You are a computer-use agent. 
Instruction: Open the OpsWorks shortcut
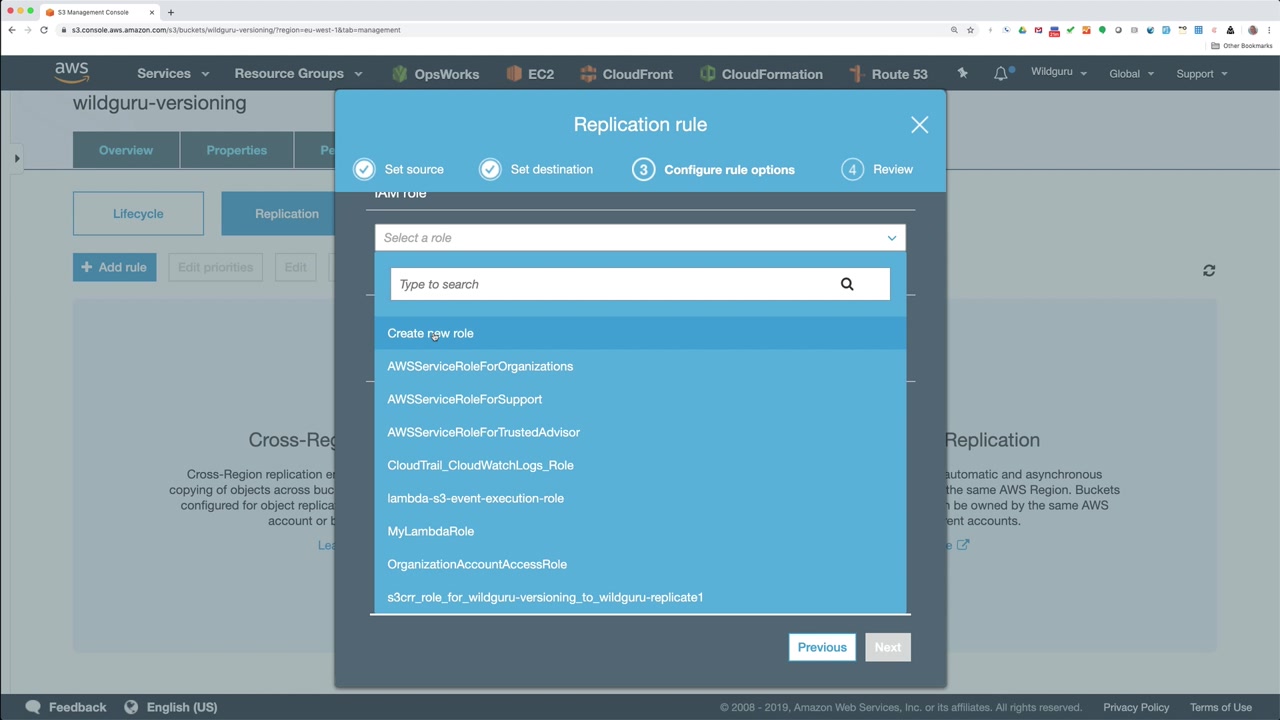[436, 74]
